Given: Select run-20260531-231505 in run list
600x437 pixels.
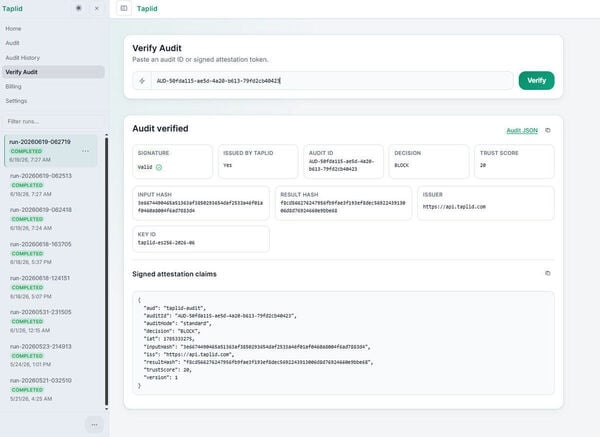Looking at the screenshot, I should [50, 321].
